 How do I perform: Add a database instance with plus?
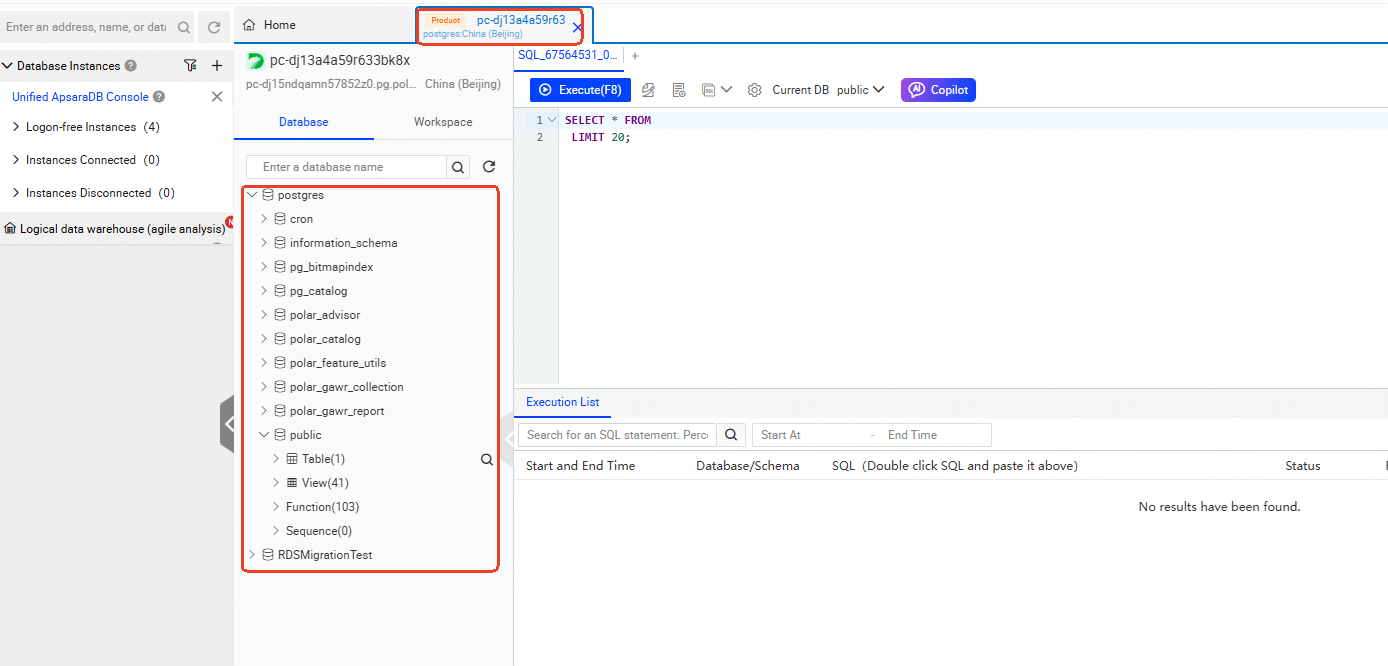point(217,66)
